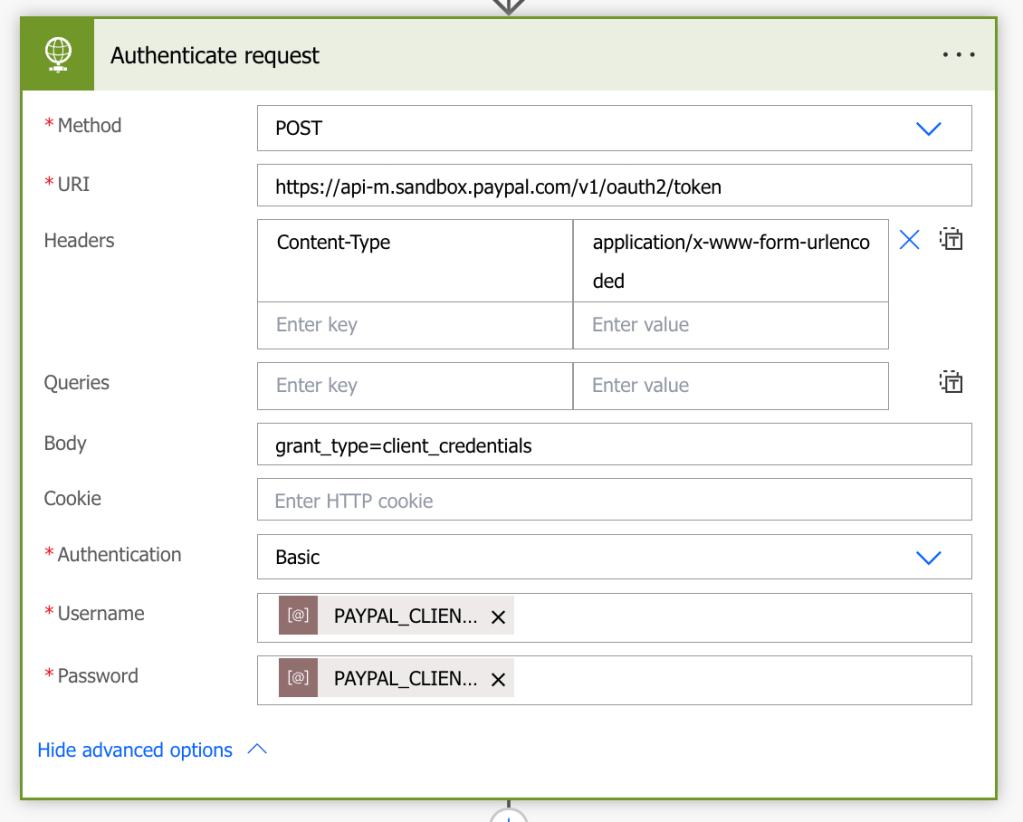Open the Authenticate request ellipsis menu
The width and height of the screenshot is (1023, 822).
click(x=958, y=55)
